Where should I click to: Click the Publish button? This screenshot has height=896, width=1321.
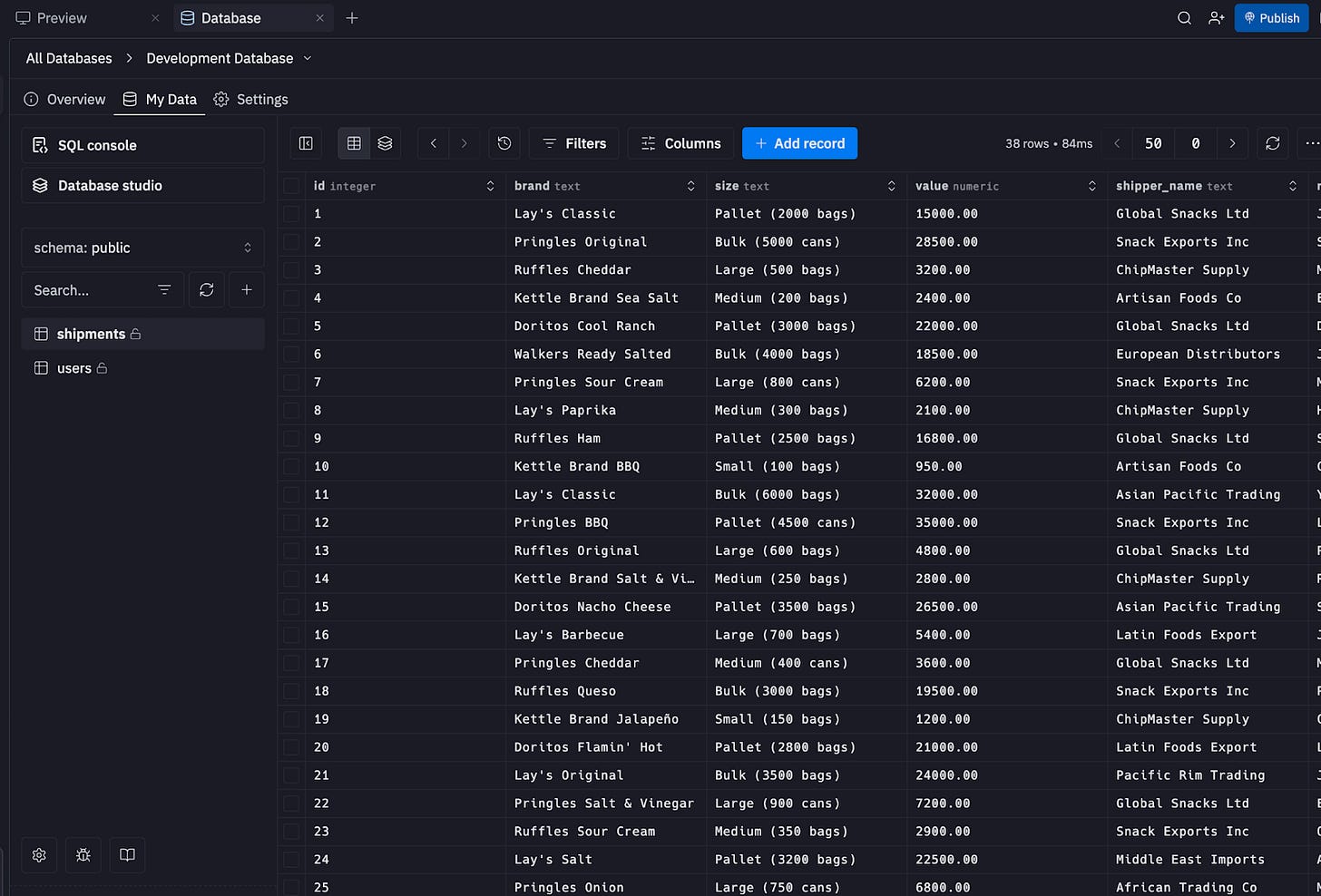pyautogui.click(x=1271, y=18)
